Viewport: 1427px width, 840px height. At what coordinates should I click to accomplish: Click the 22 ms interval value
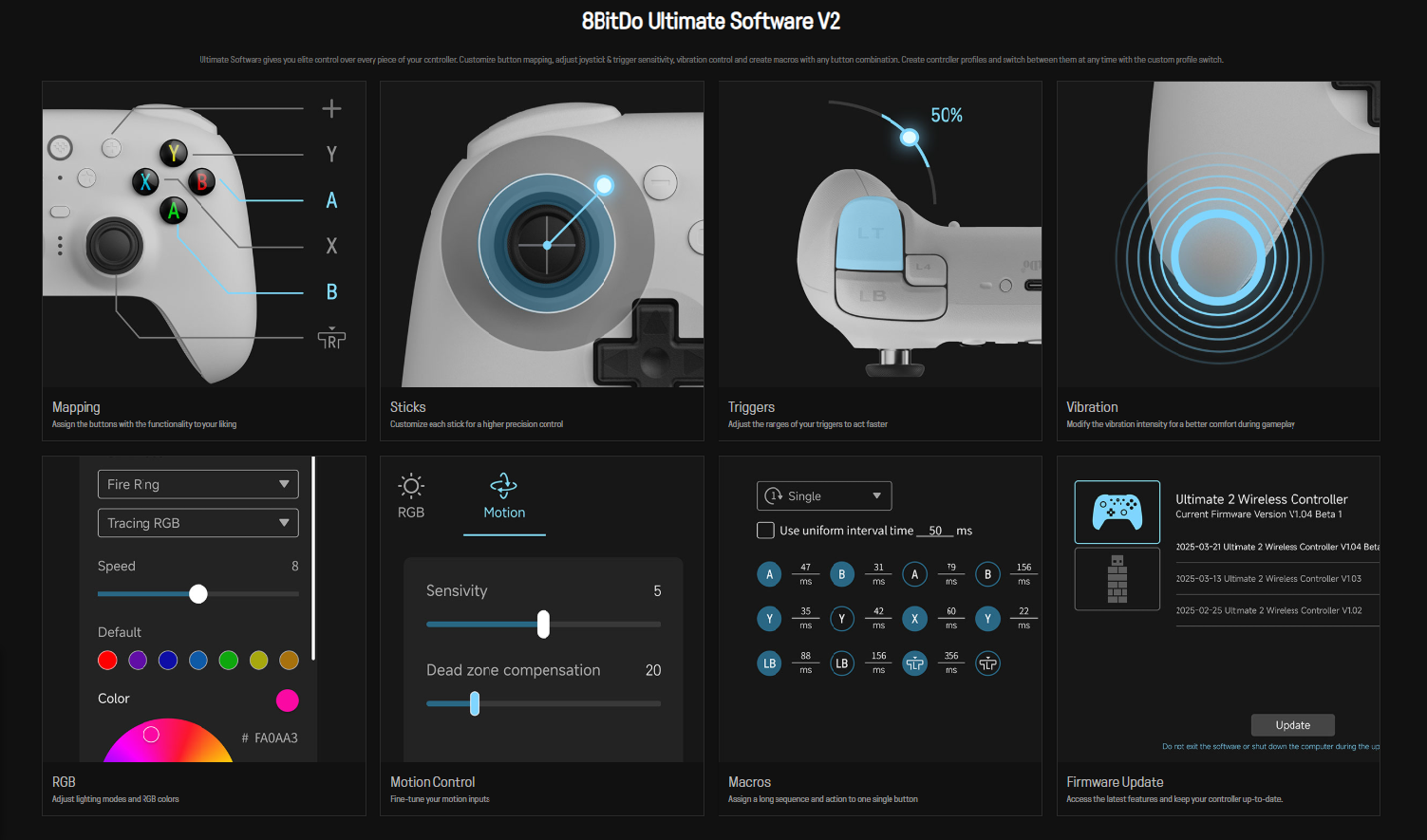[1023, 611]
